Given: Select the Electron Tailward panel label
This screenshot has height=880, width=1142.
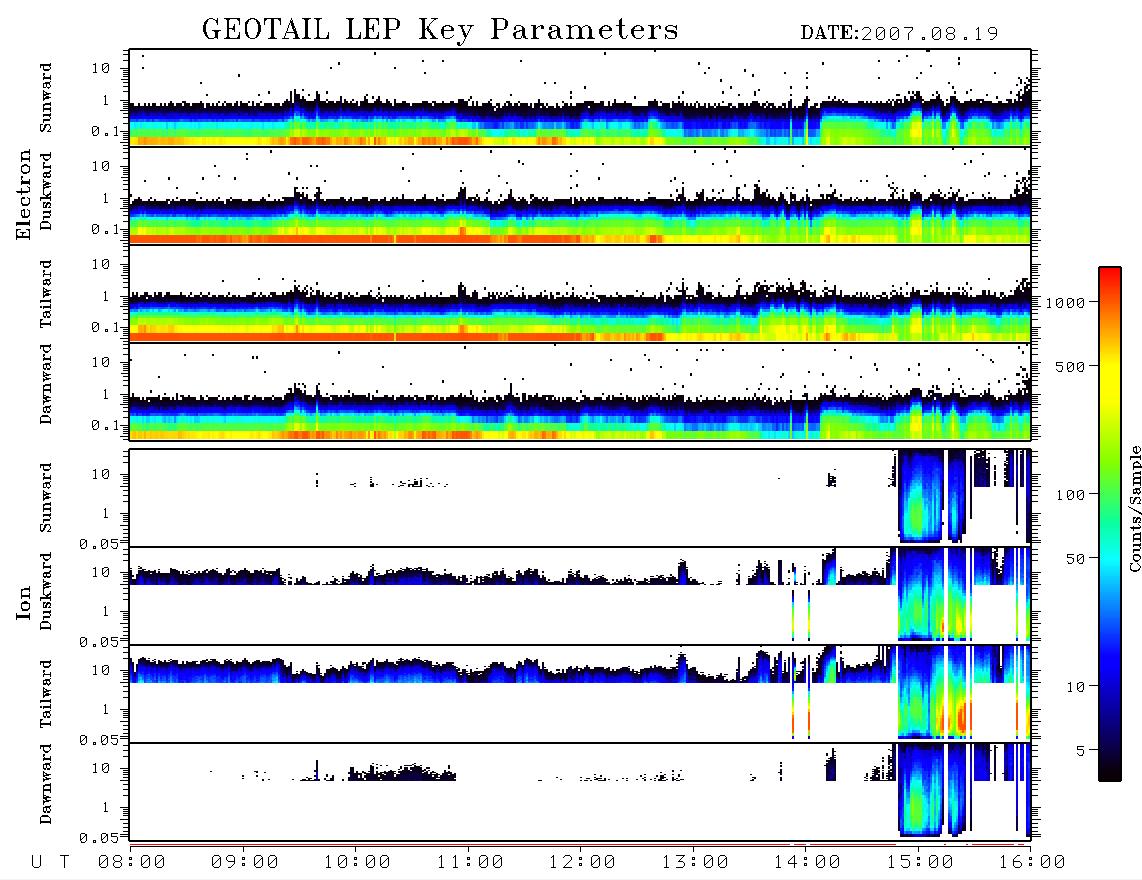Looking at the screenshot, I should coord(46,294).
